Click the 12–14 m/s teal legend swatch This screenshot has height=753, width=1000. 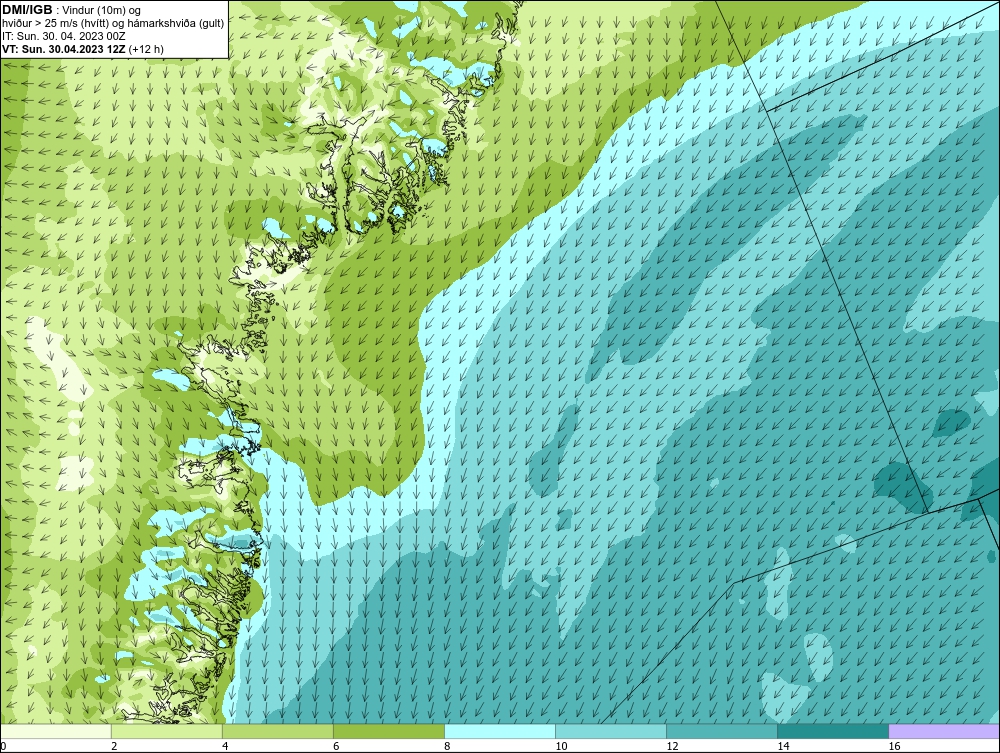(x=721, y=731)
